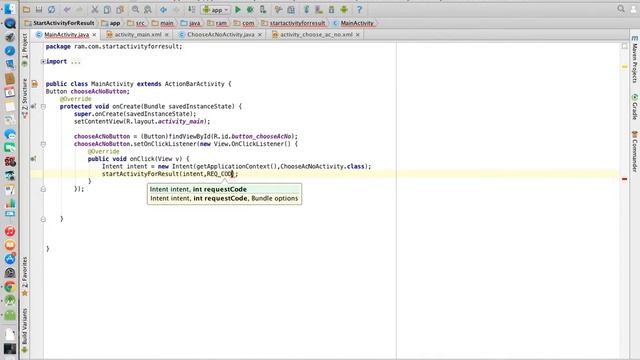Click the Help question mark icon

(x=359, y=9)
